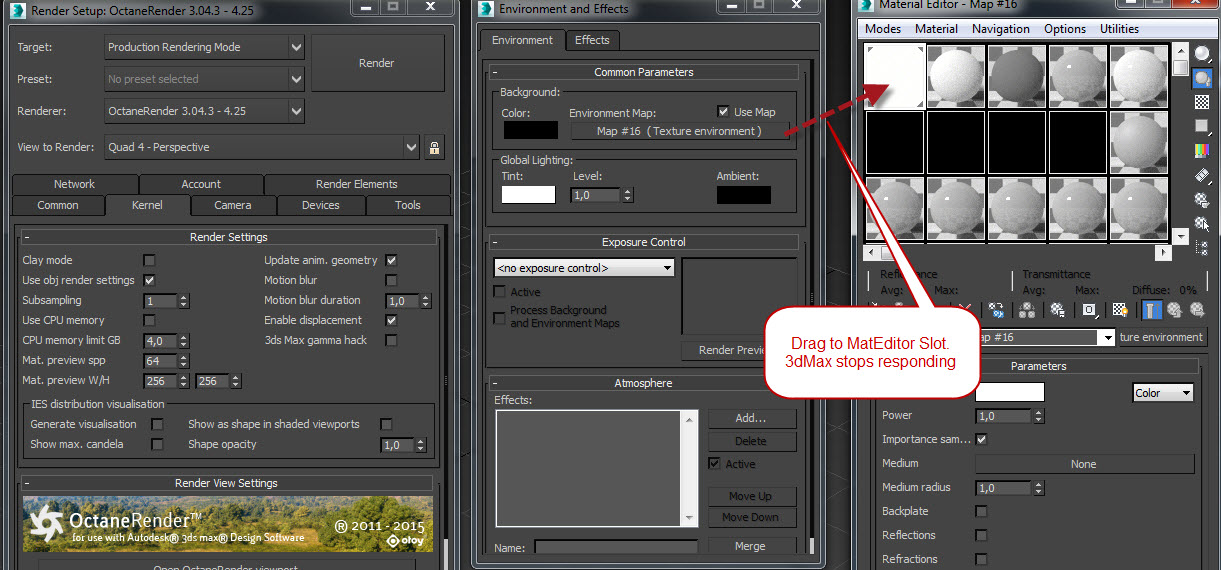Enable the Clay mode checkbox
Screen dimensions: 1221x570
(x=149, y=260)
